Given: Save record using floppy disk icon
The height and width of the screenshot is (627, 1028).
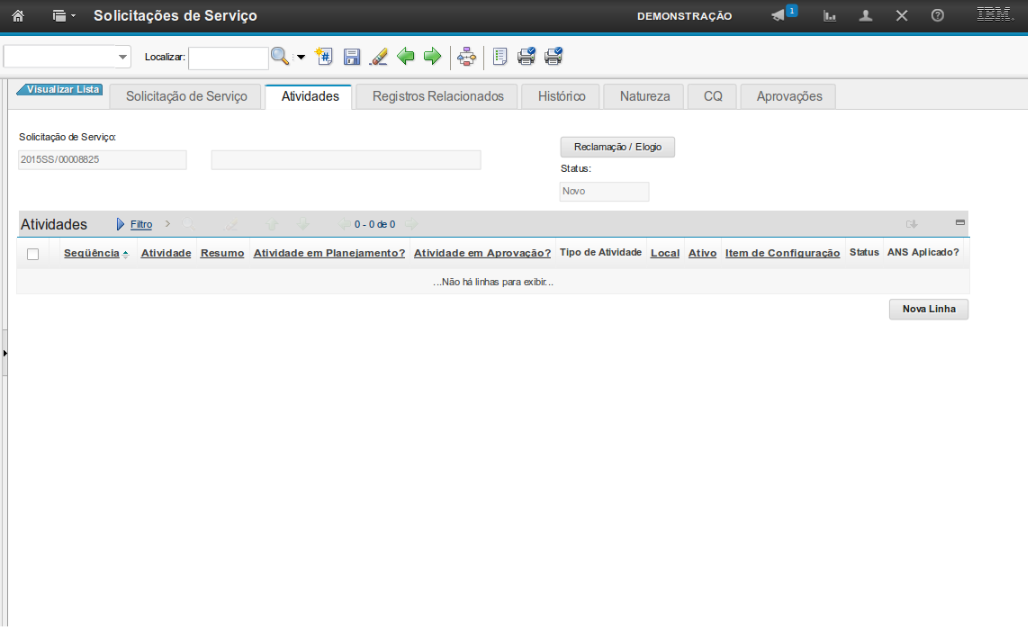Looking at the screenshot, I should [x=351, y=57].
